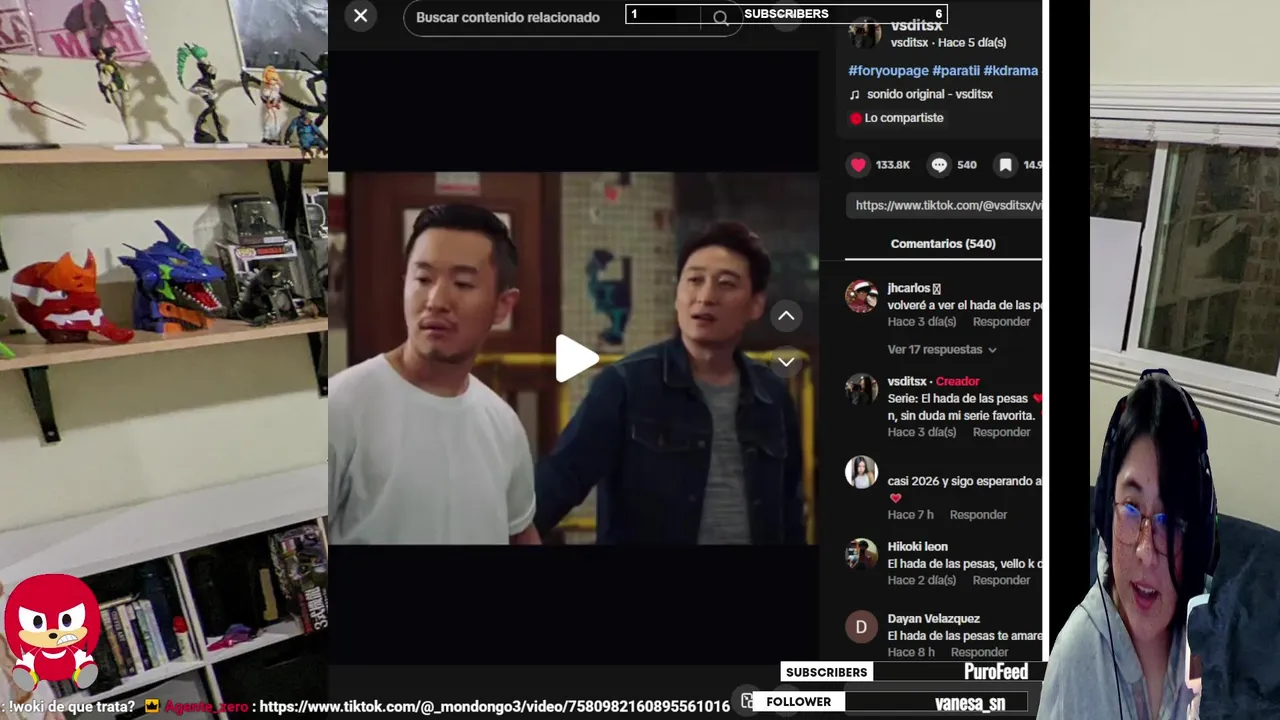
Task: Open the vsditsx avatar beside the Creador comment
Action: pos(861,389)
